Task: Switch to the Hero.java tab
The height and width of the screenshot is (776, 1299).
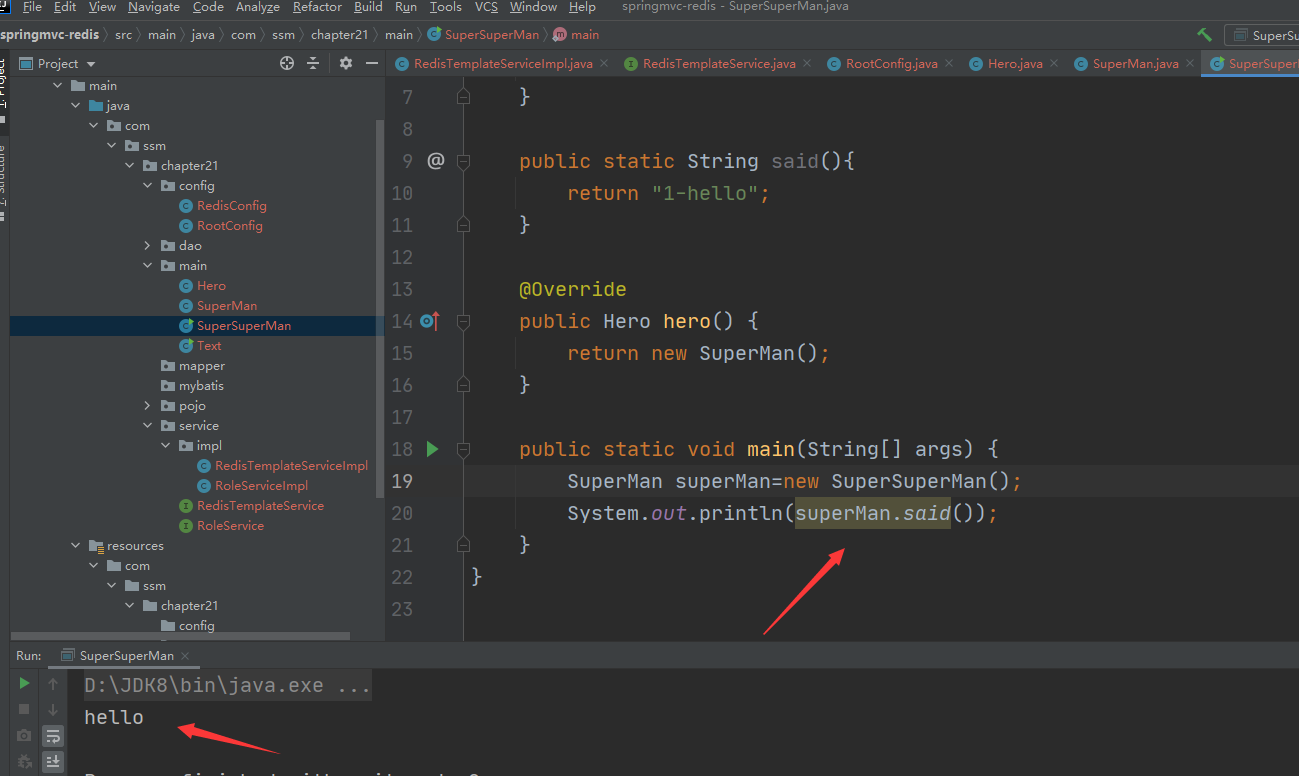Action: click(1015, 63)
